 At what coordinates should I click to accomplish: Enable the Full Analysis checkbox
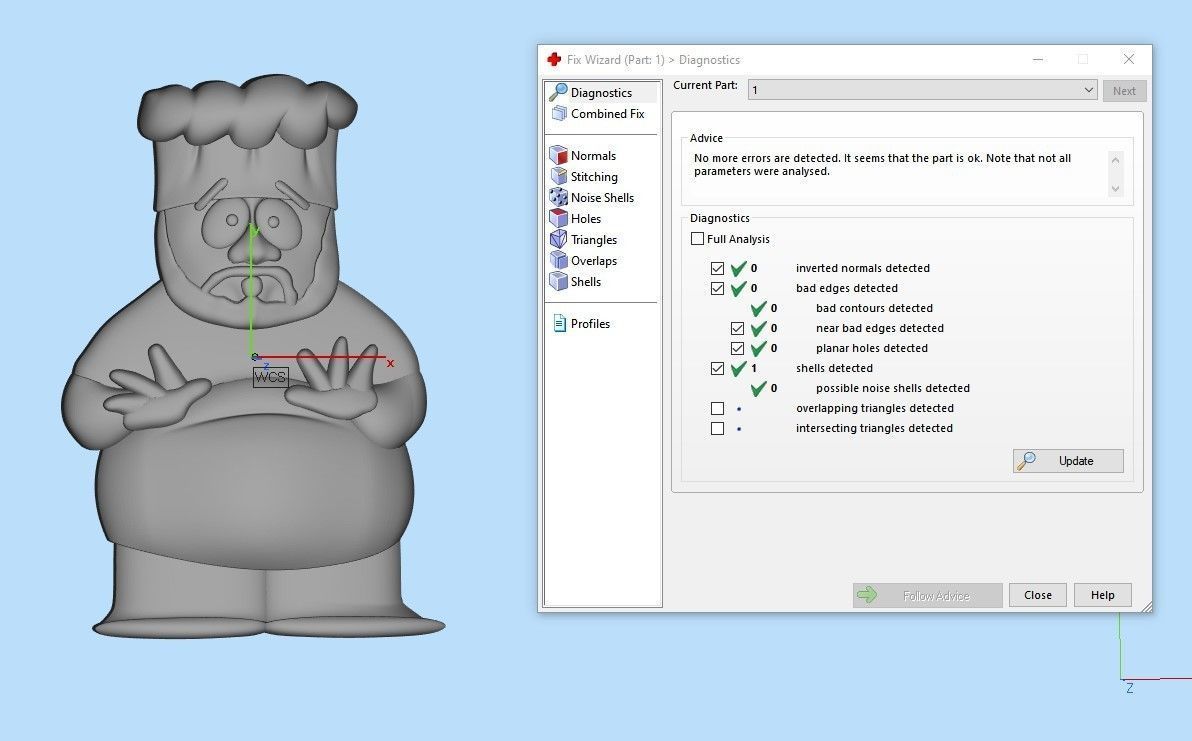(697, 239)
